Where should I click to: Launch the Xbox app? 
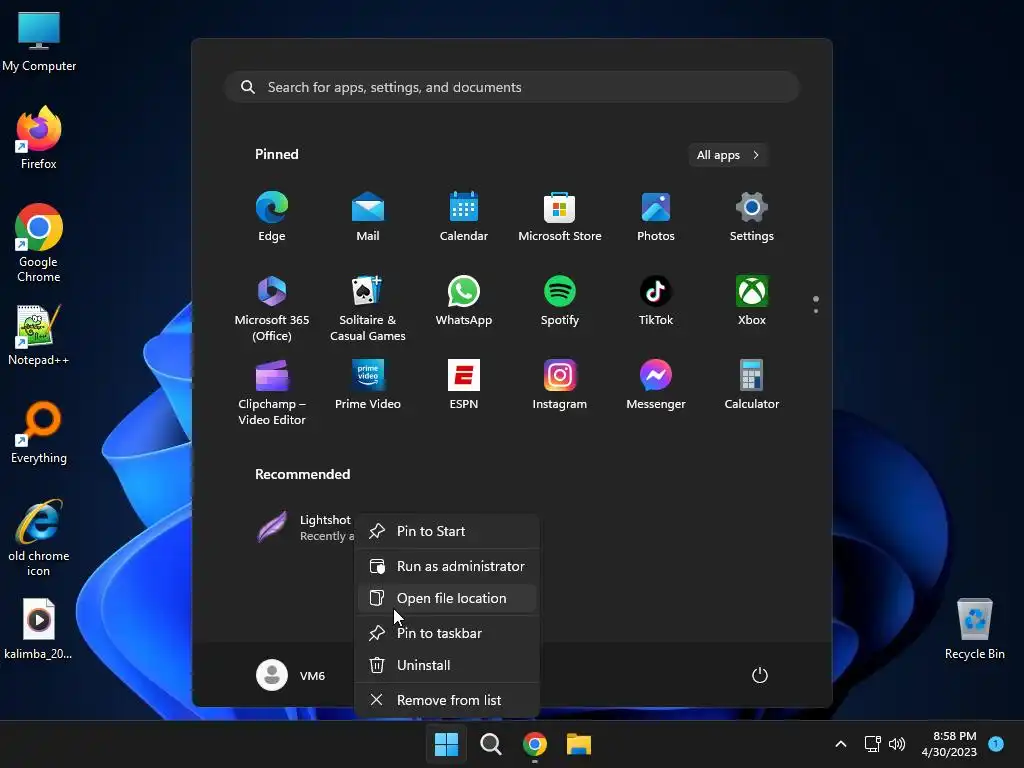click(752, 300)
